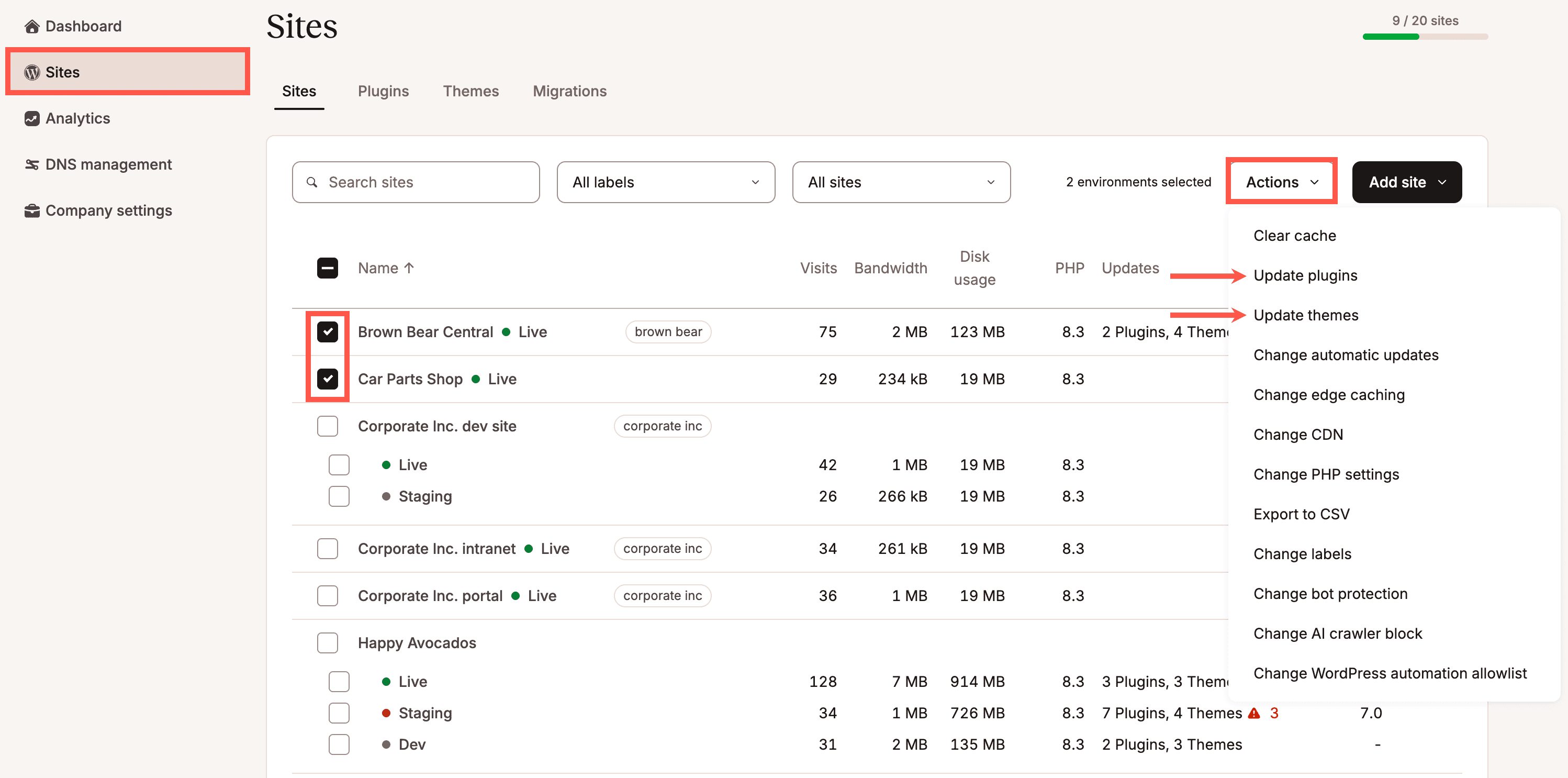
Task: Choose Export to CSV
Action: point(1302,514)
